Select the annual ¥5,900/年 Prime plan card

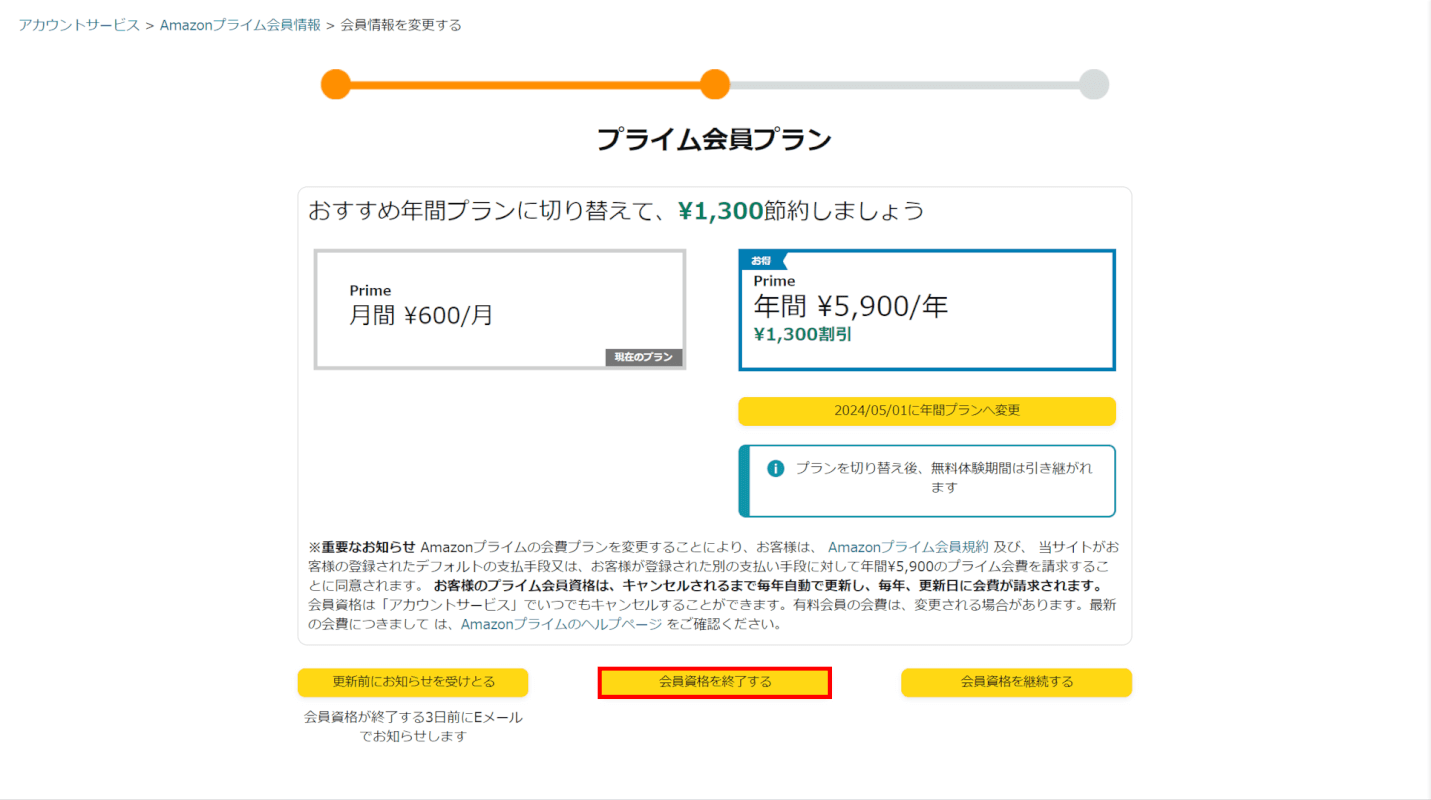click(x=927, y=310)
